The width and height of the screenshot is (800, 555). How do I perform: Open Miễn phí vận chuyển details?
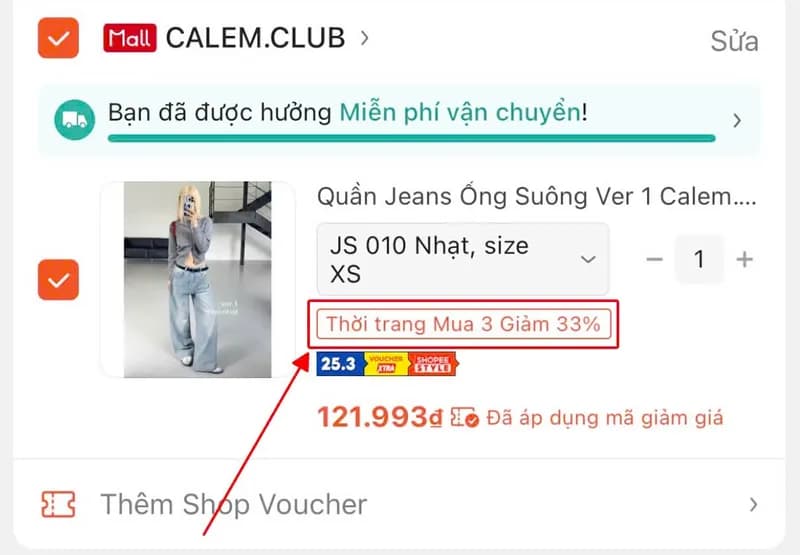point(459,112)
